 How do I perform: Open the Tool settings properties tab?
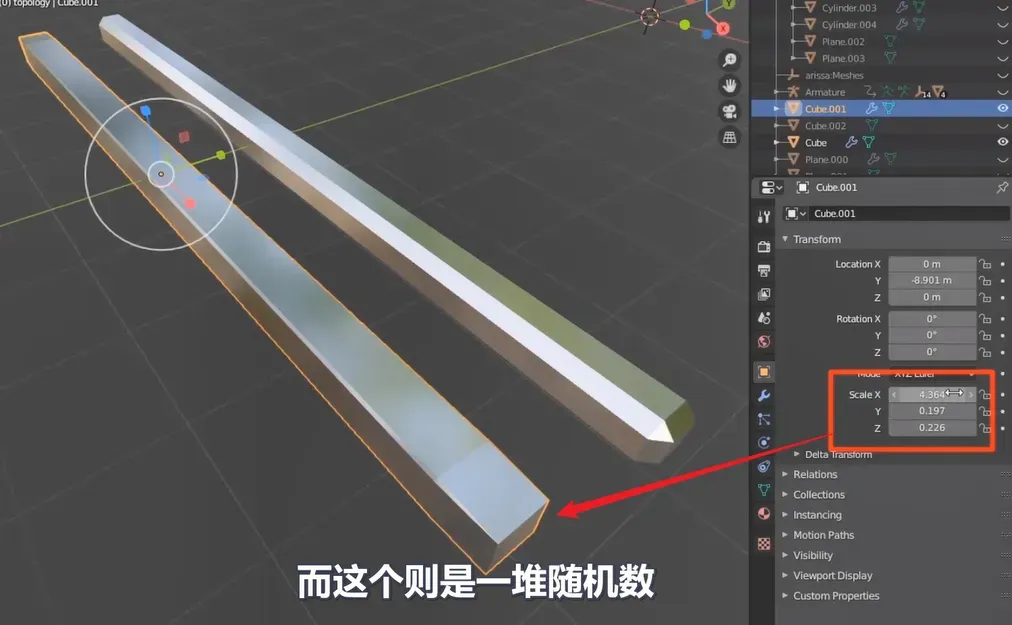[765, 217]
